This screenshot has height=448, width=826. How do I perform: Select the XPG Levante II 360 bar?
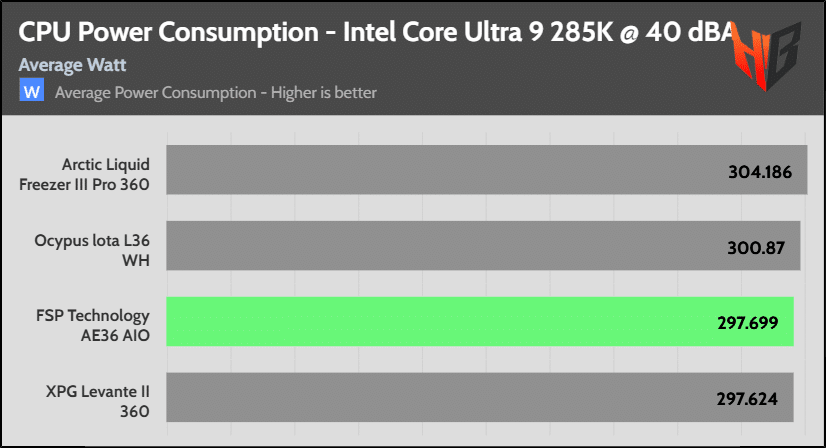click(x=480, y=397)
